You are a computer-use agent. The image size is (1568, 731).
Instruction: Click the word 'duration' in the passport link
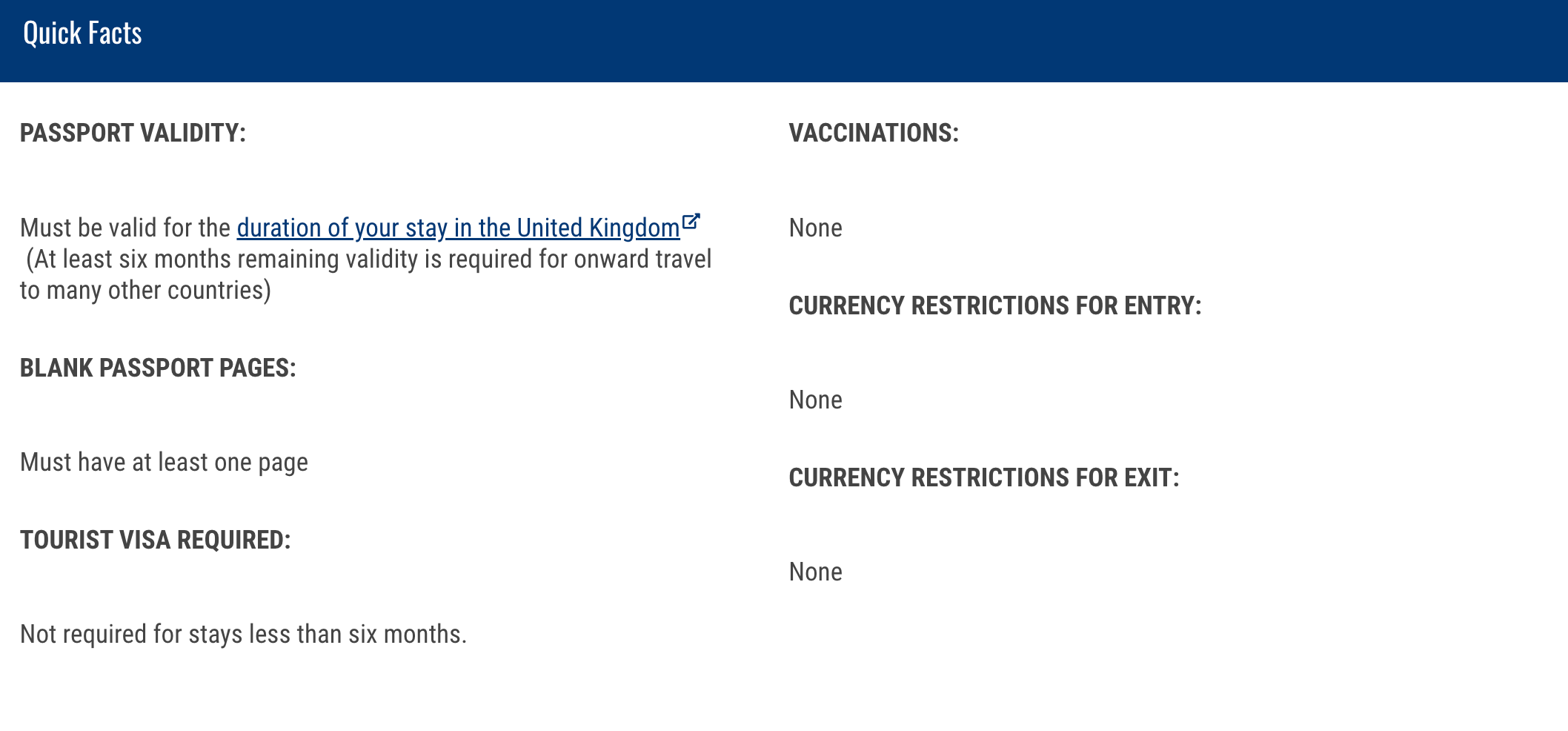(x=279, y=228)
